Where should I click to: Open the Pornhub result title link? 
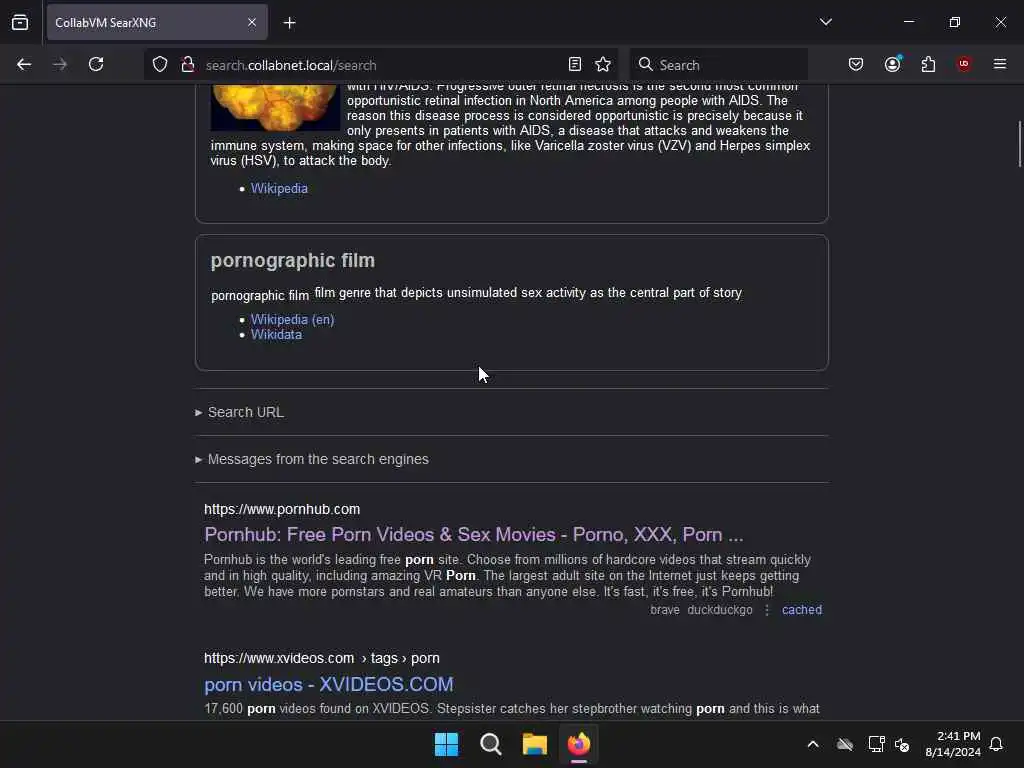473,534
